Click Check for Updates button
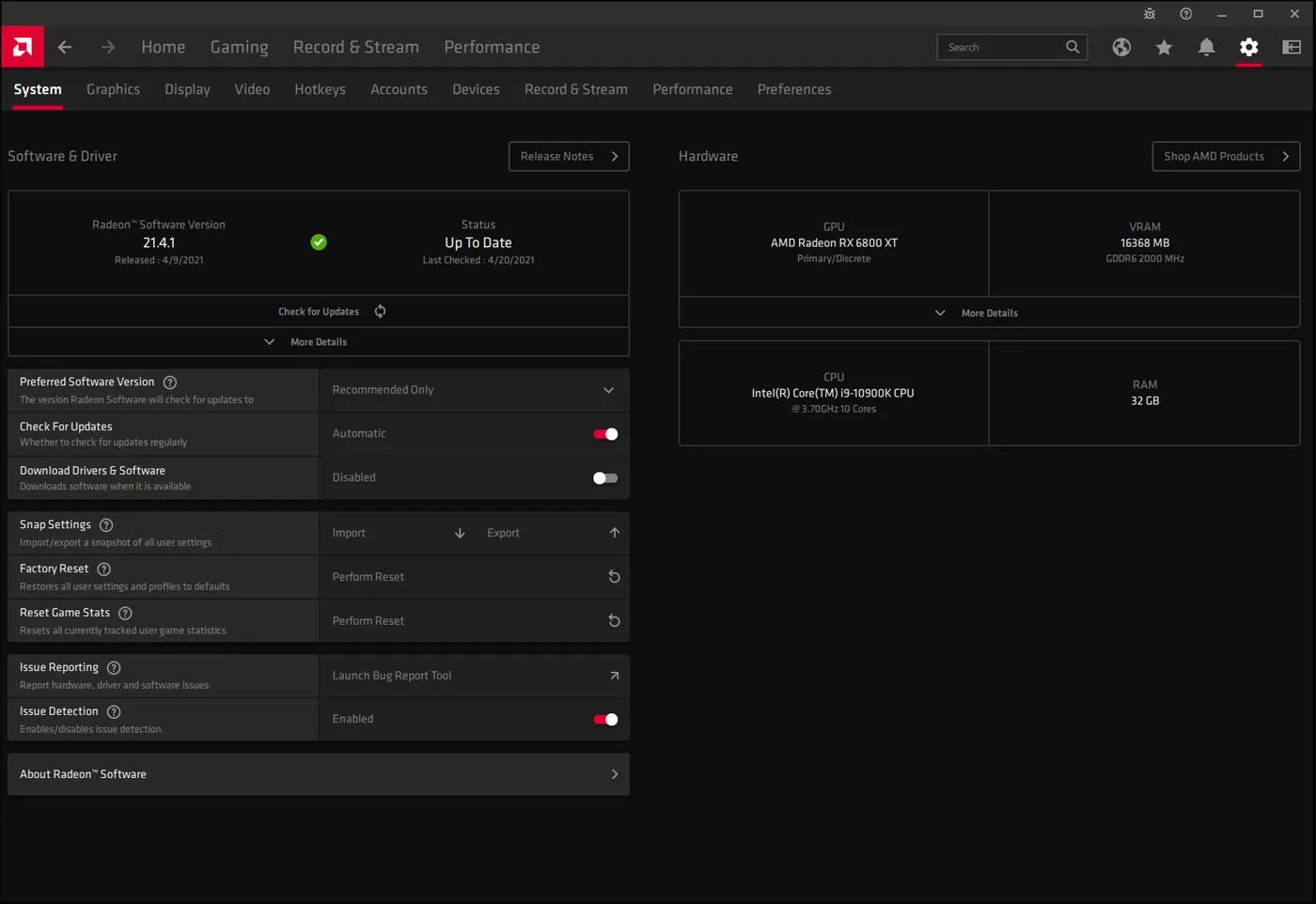The image size is (1316, 904). point(319,312)
